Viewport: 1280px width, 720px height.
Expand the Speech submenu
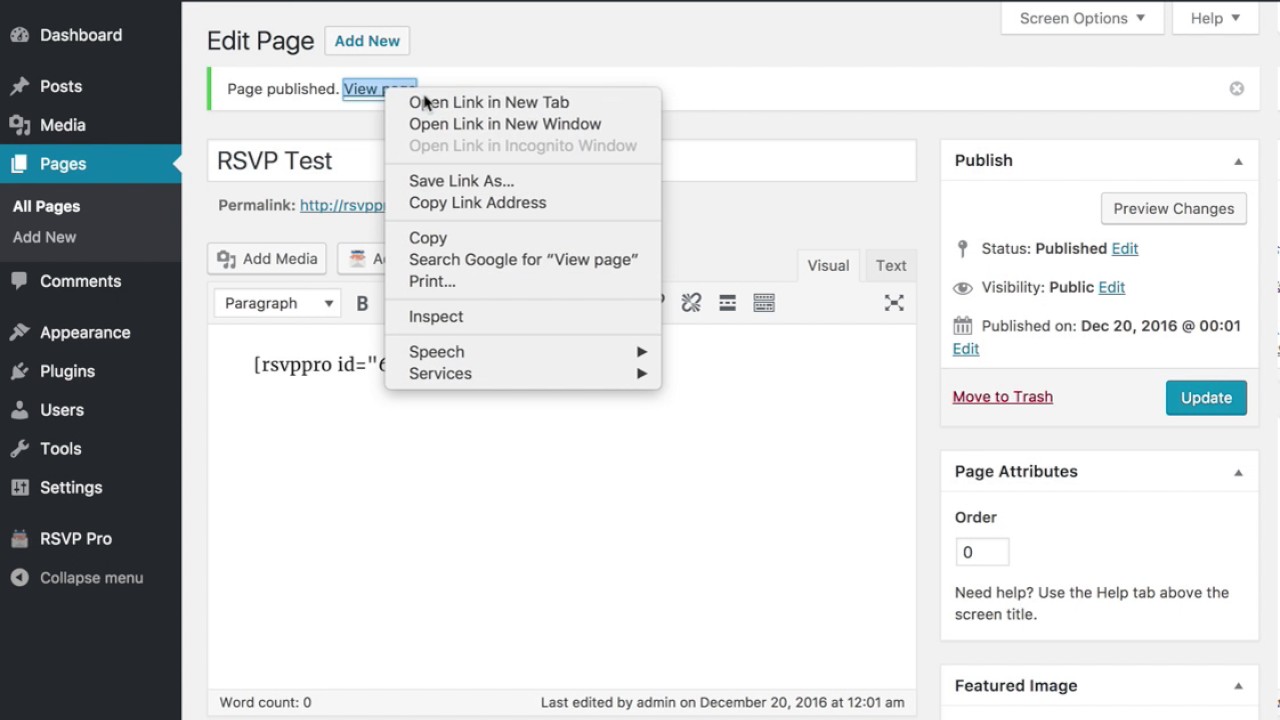(523, 352)
